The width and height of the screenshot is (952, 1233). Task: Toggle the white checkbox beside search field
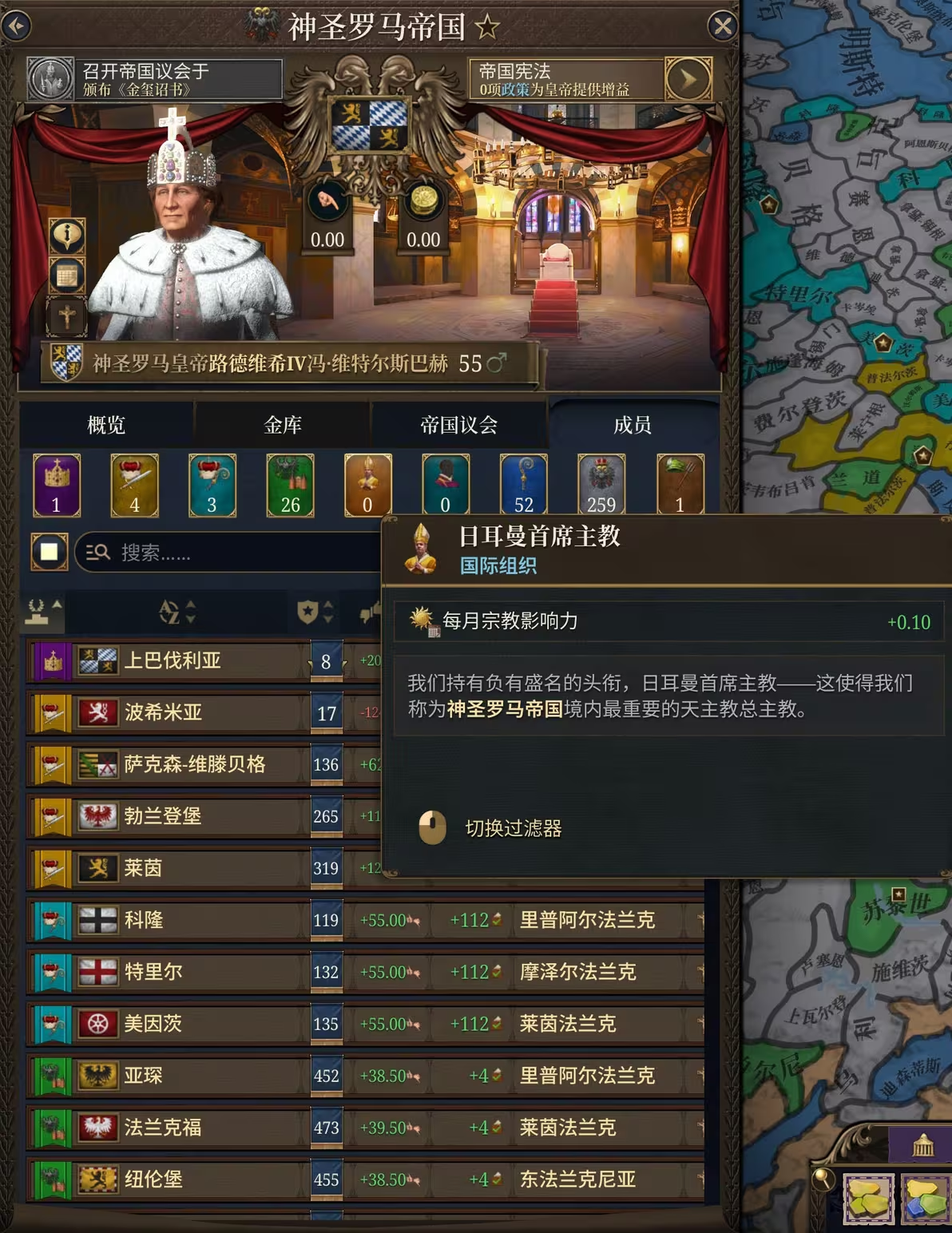(x=49, y=552)
